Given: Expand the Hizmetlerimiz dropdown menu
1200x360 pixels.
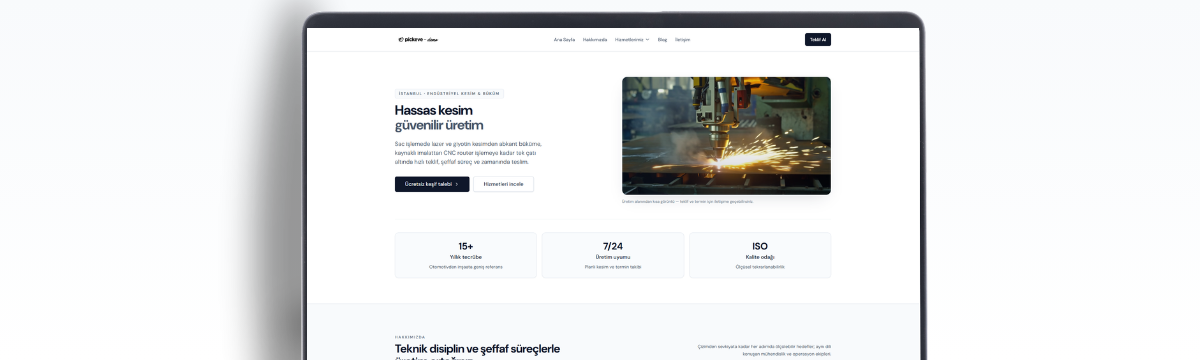Looking at the screenshot, I should (x=632, y=40).
